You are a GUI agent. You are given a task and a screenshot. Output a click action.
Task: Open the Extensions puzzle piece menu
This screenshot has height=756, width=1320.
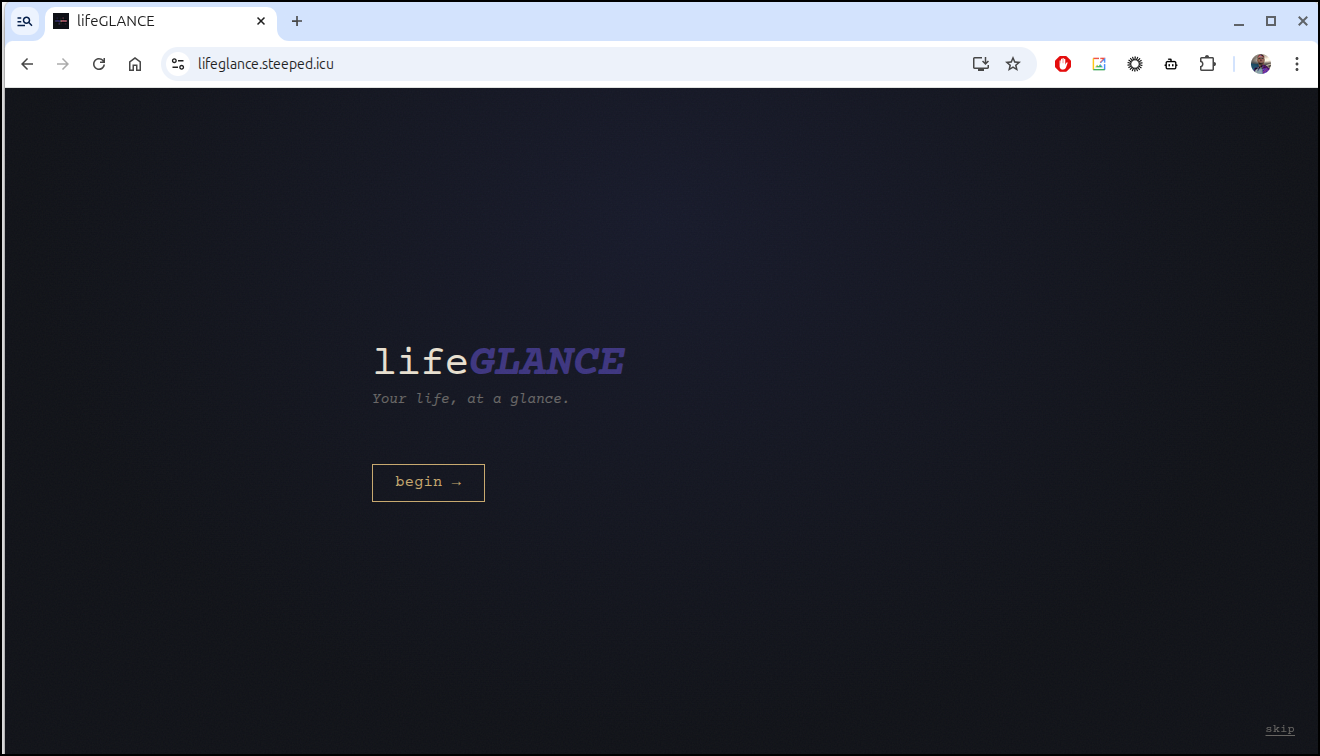click(x=1207, y=64)
